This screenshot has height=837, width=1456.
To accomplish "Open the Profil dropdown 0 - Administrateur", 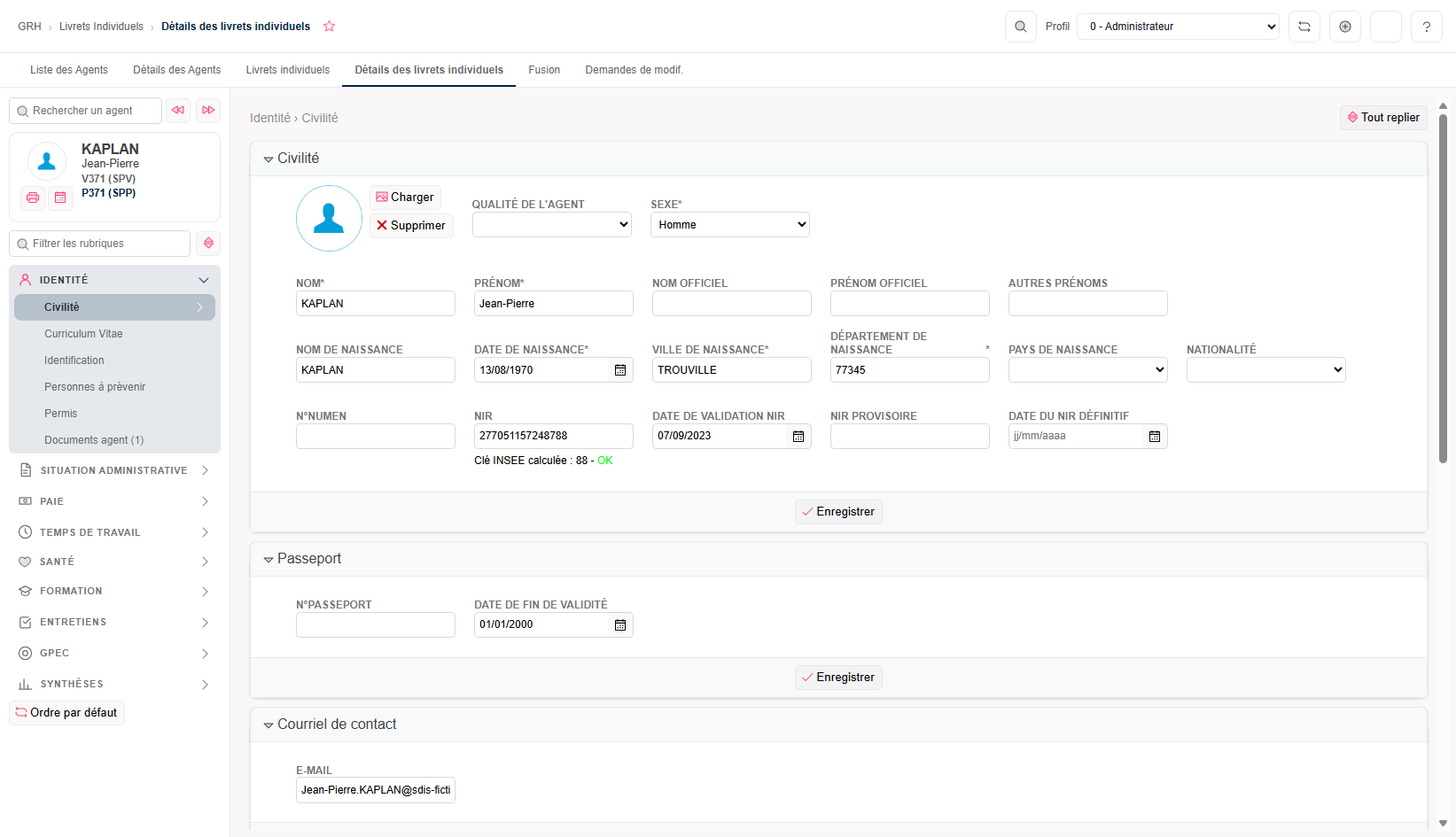I will point(1178,27).
